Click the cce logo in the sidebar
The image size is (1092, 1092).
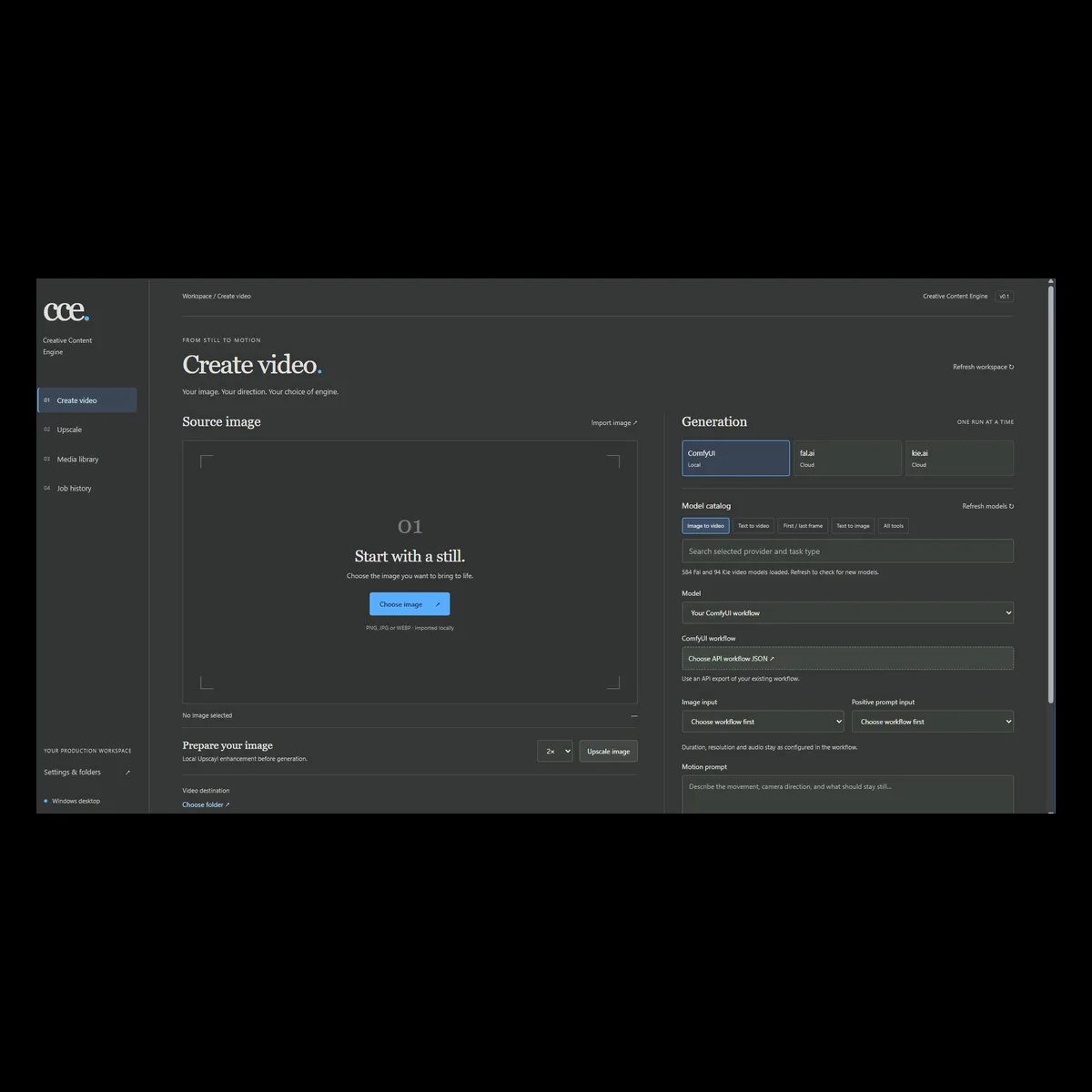(66, 311)
